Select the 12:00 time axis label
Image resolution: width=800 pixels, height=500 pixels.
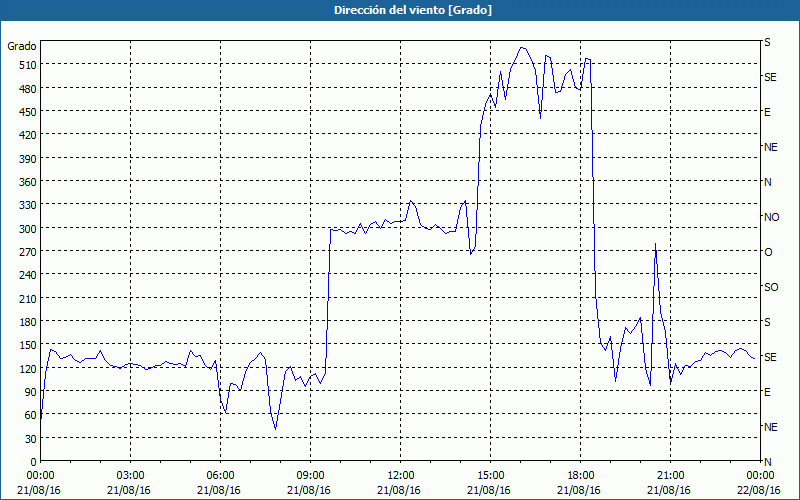coord(401,476)
